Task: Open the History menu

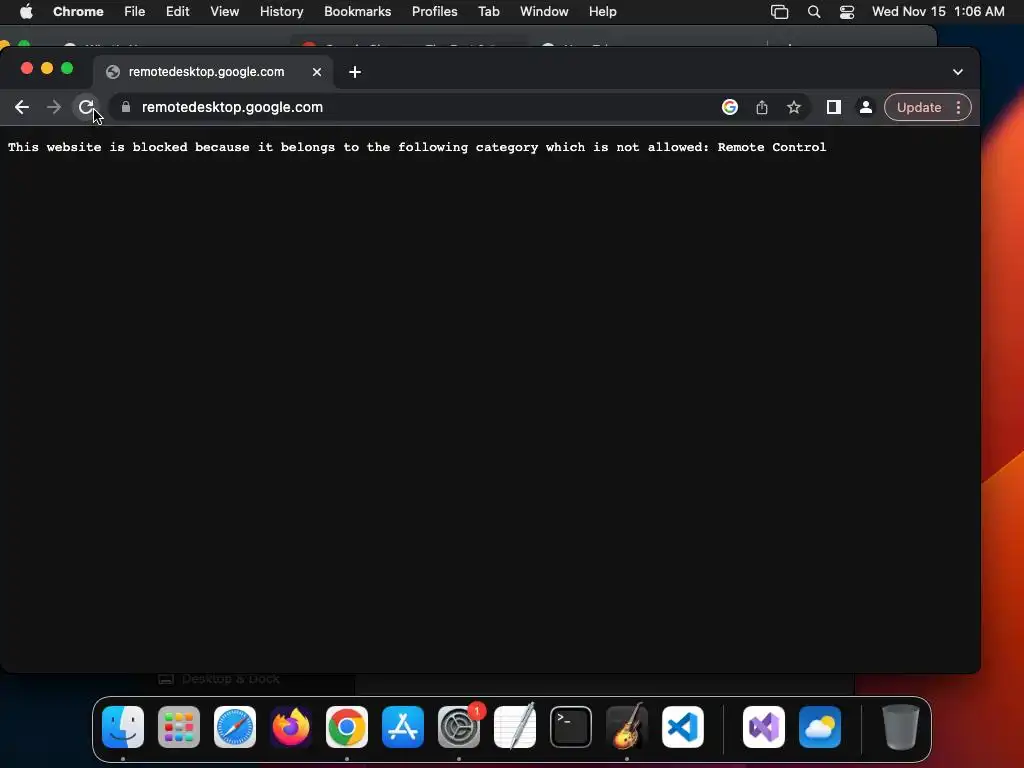Action: click(x=281, y=11)
